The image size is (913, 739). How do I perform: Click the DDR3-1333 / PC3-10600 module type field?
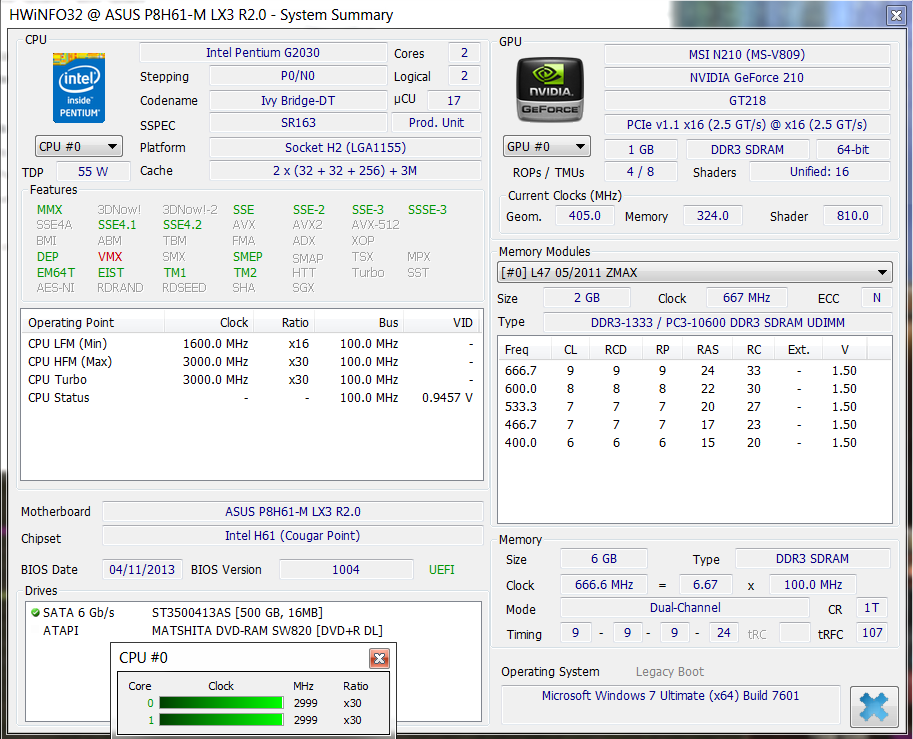[x=717, y=322]
